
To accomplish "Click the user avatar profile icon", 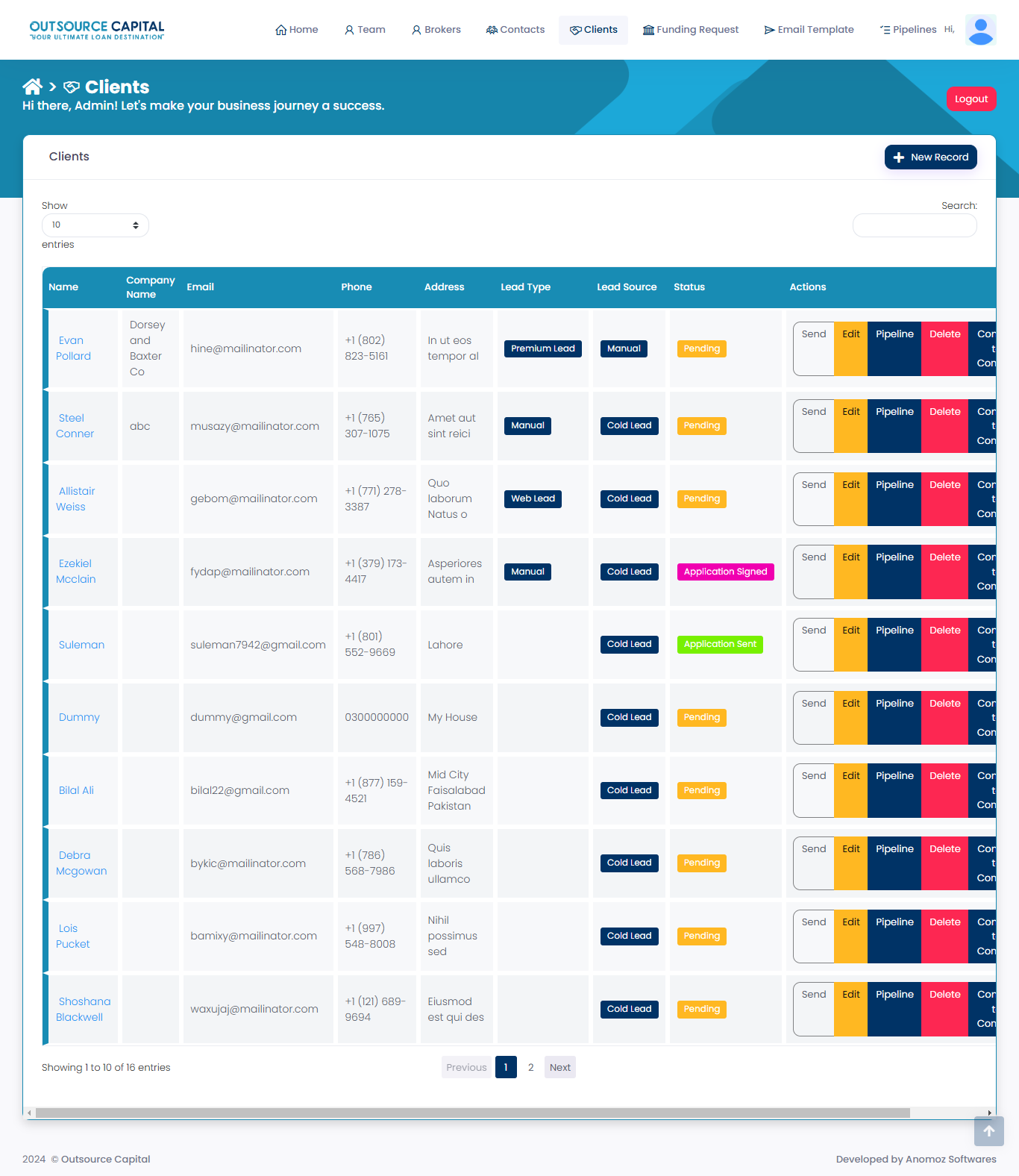I will [980, 31].
